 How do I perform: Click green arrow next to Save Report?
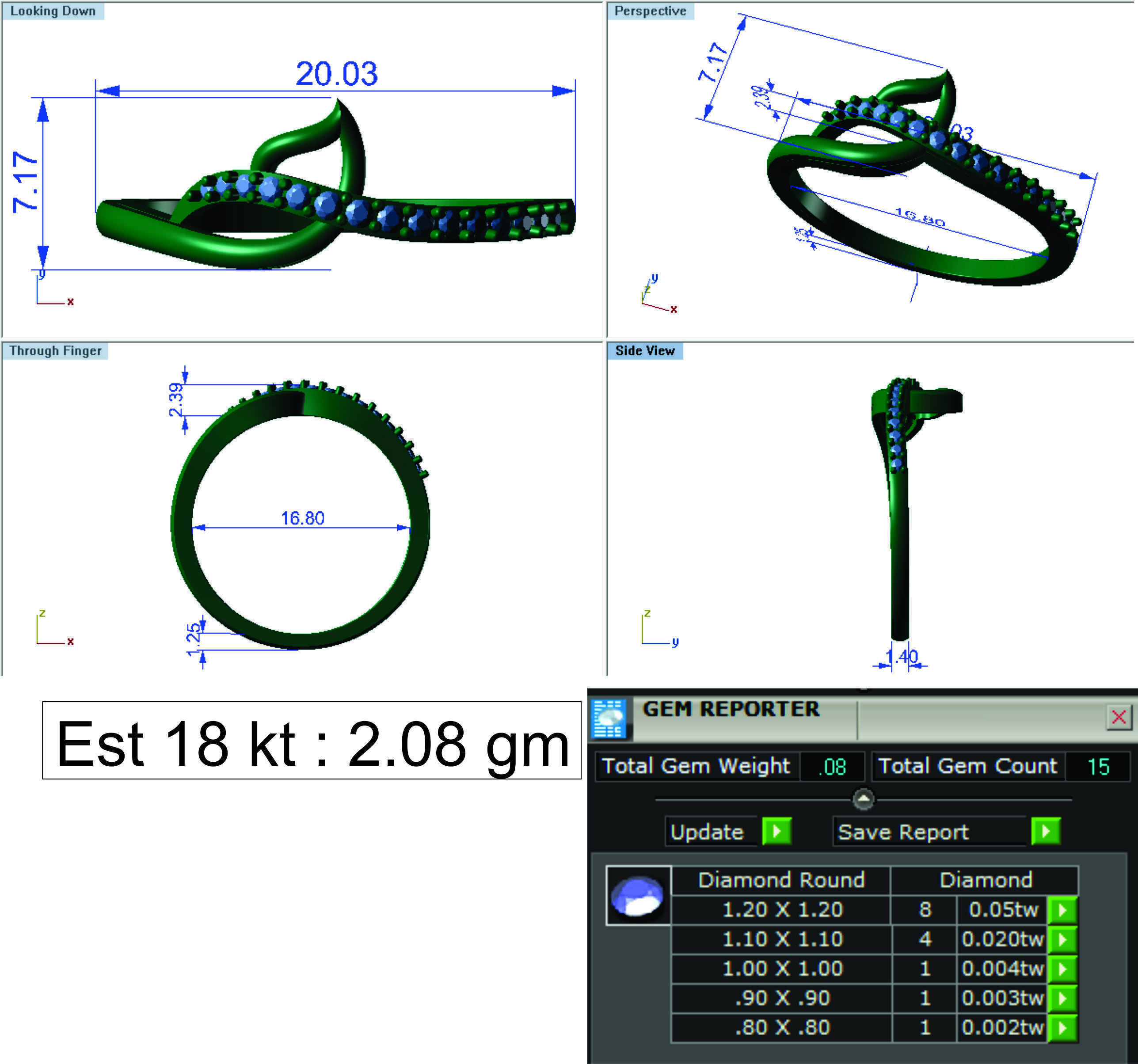pos(1045,831)
